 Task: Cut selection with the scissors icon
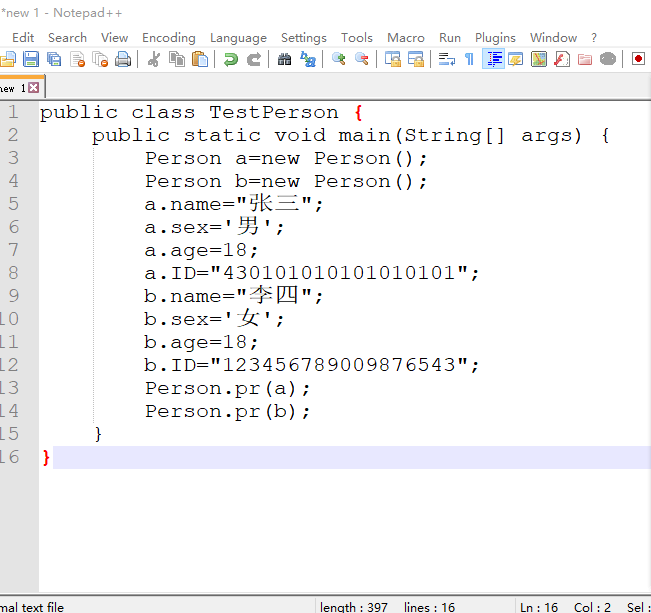[154, 59]
